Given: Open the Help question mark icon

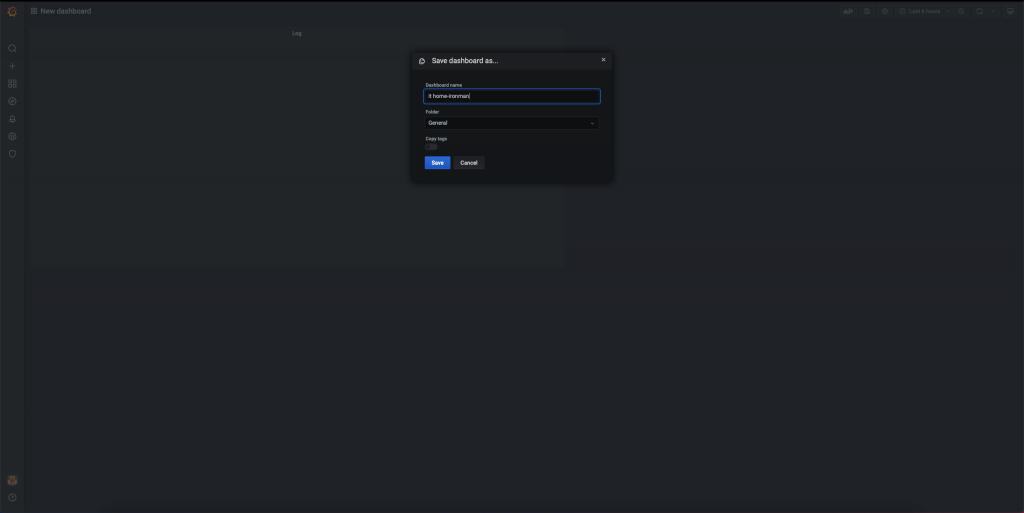Looking at the screenshot, I should click(12, 497).
